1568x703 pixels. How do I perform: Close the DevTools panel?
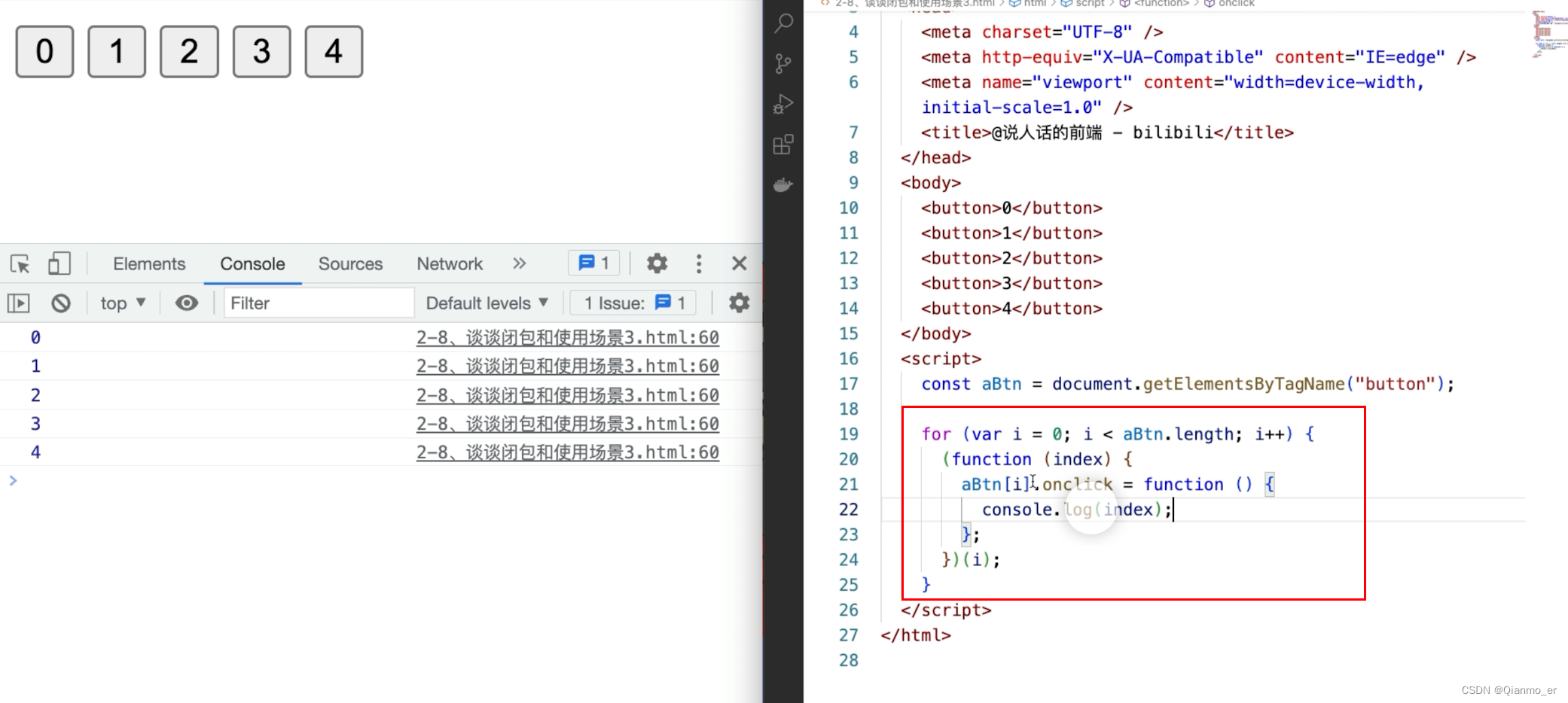click(x=739, y=263)
